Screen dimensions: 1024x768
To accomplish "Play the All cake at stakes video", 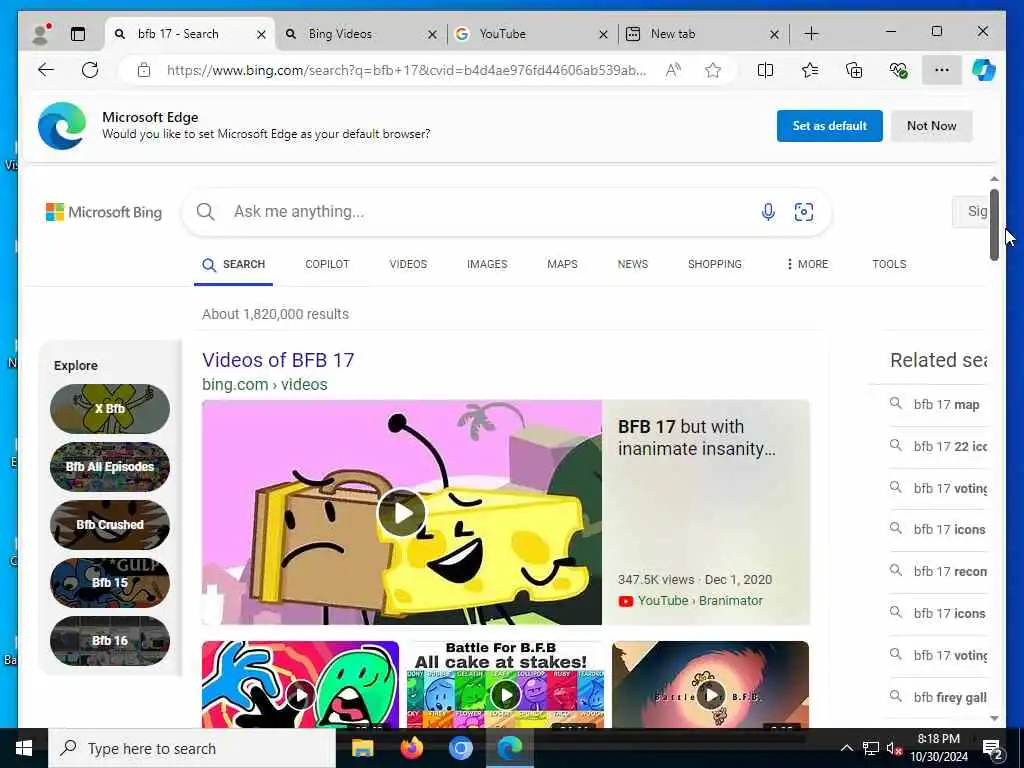I will [x=505, y=695].
